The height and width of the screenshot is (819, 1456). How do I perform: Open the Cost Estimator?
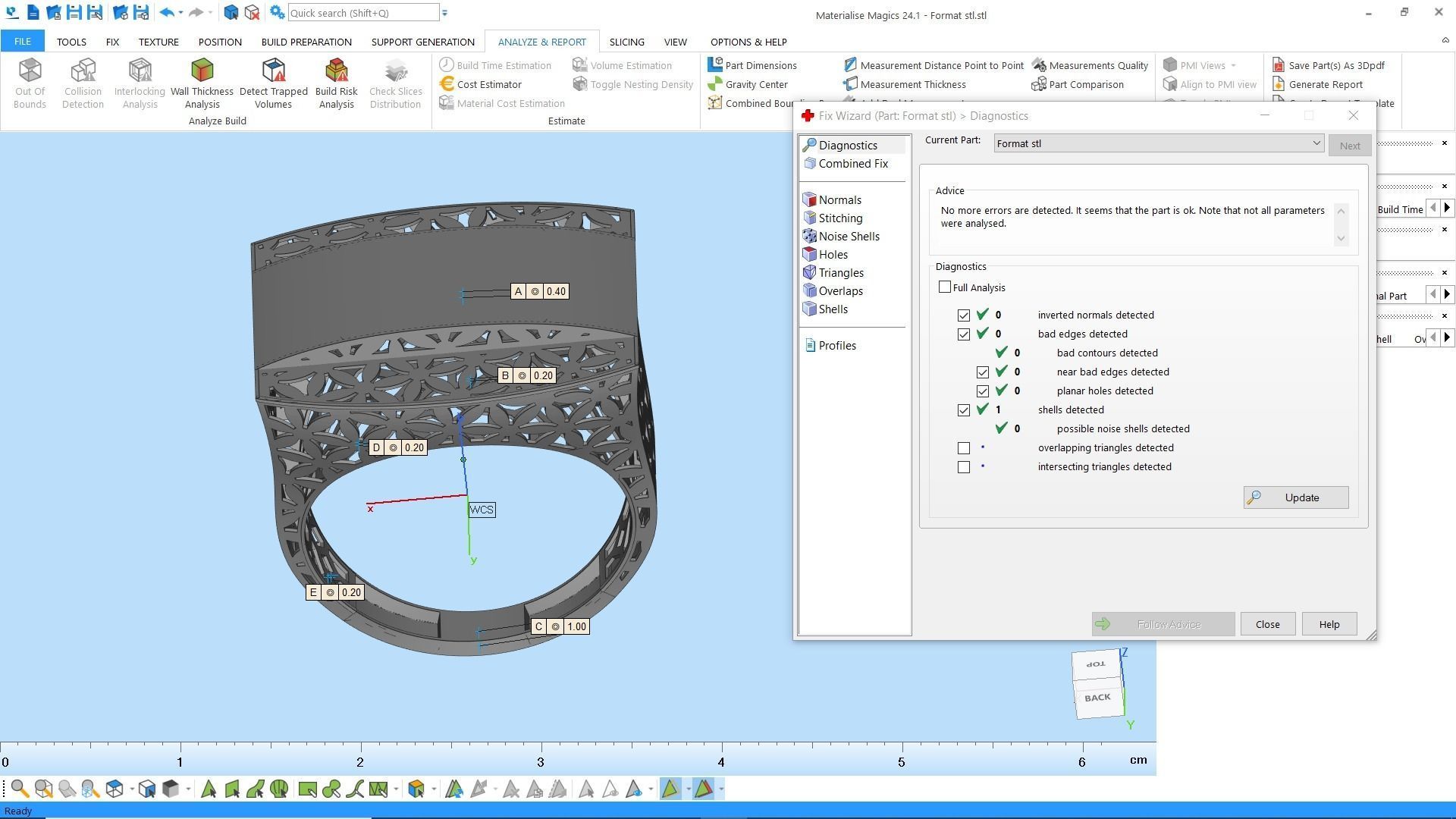tap(488, 84)
